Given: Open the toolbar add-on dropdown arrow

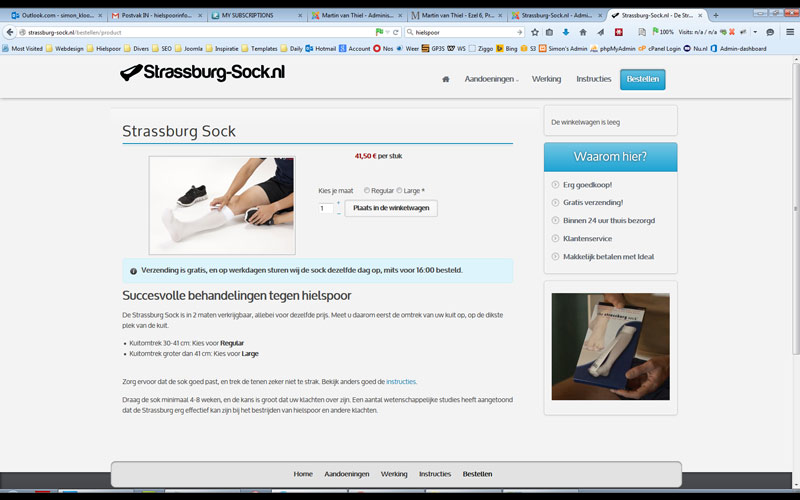Looking at the screenshot, I should 755,32.
